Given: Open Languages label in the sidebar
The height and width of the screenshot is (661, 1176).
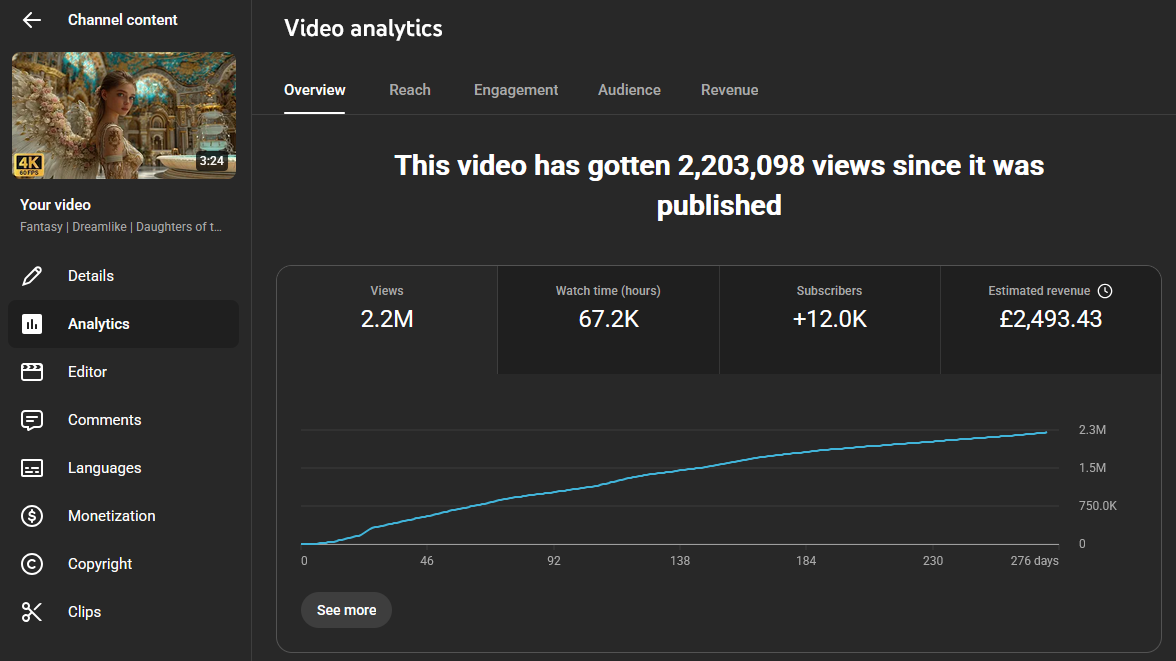Looking at the screenshot, I should [x=104, y=468].
